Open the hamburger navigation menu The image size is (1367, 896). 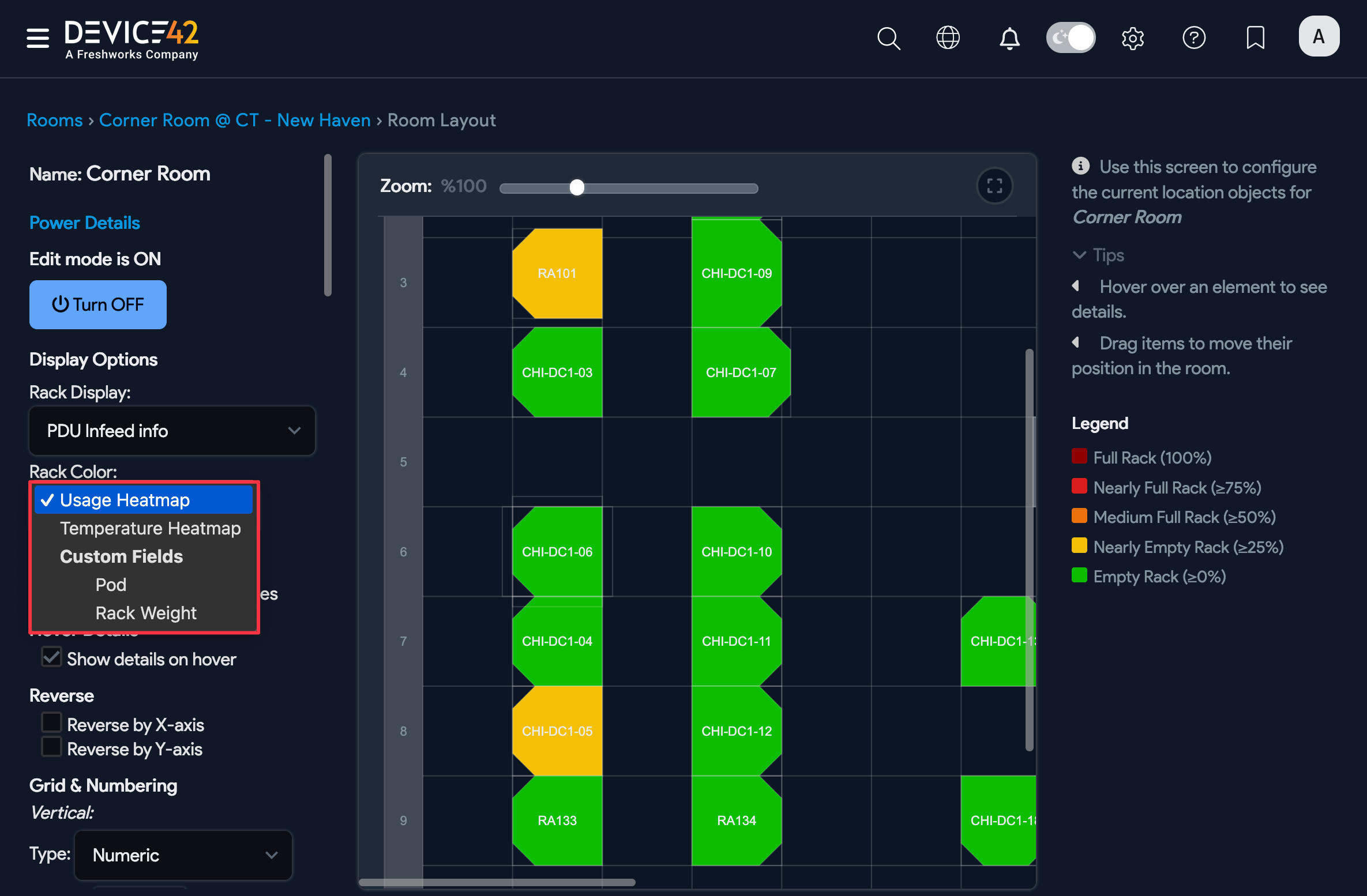point(37,38)
